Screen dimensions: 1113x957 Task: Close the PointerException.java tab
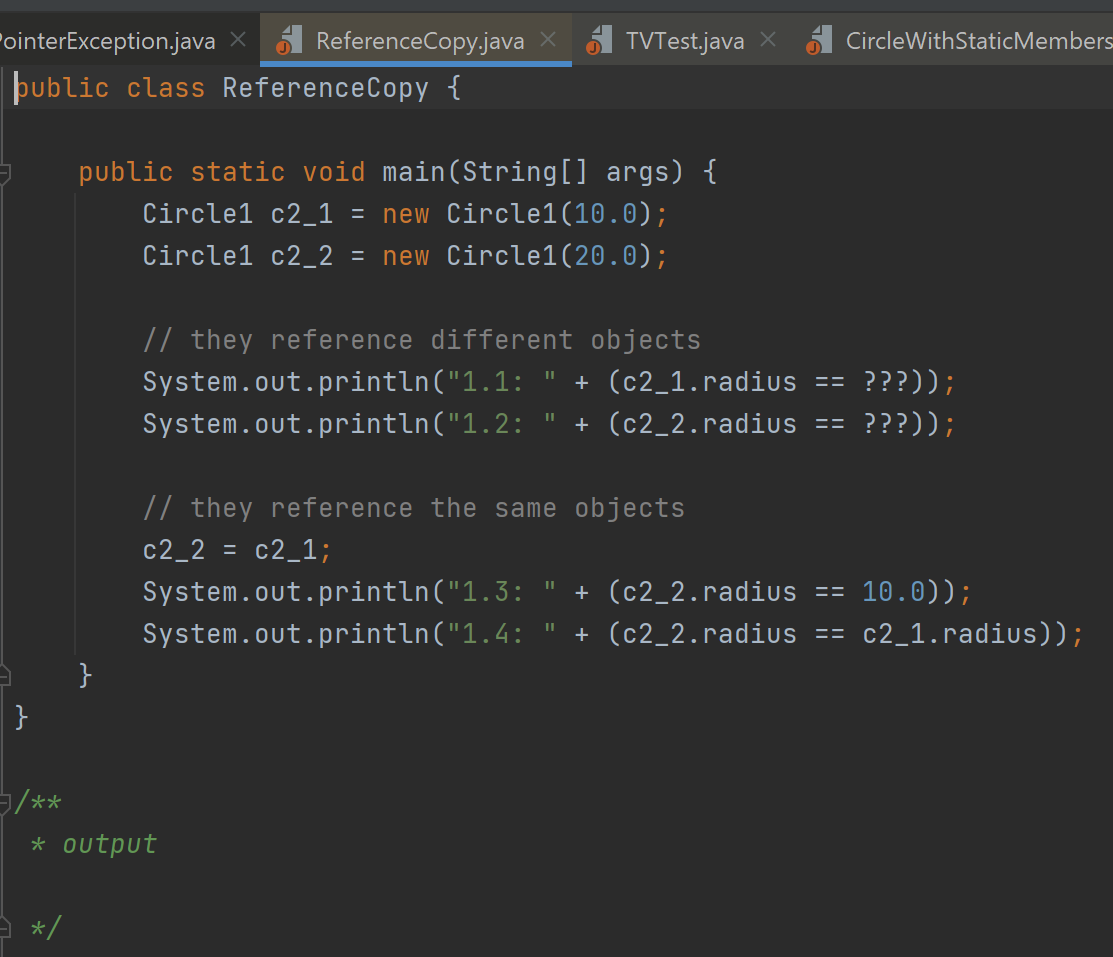coord(237,40)
